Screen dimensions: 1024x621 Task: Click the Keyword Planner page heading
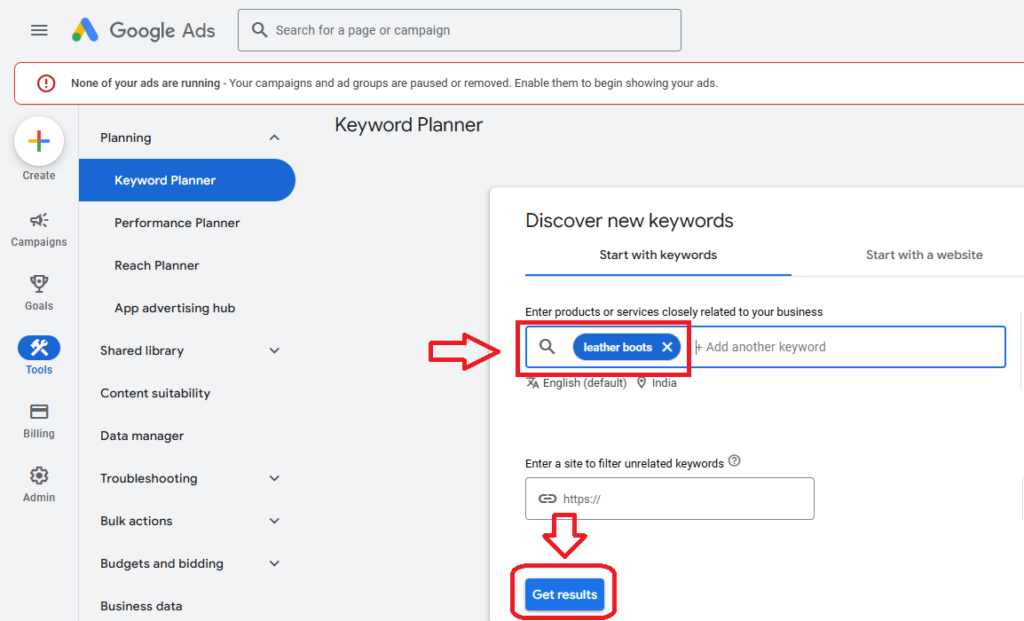pyautogui.click(x=409, y=125)
